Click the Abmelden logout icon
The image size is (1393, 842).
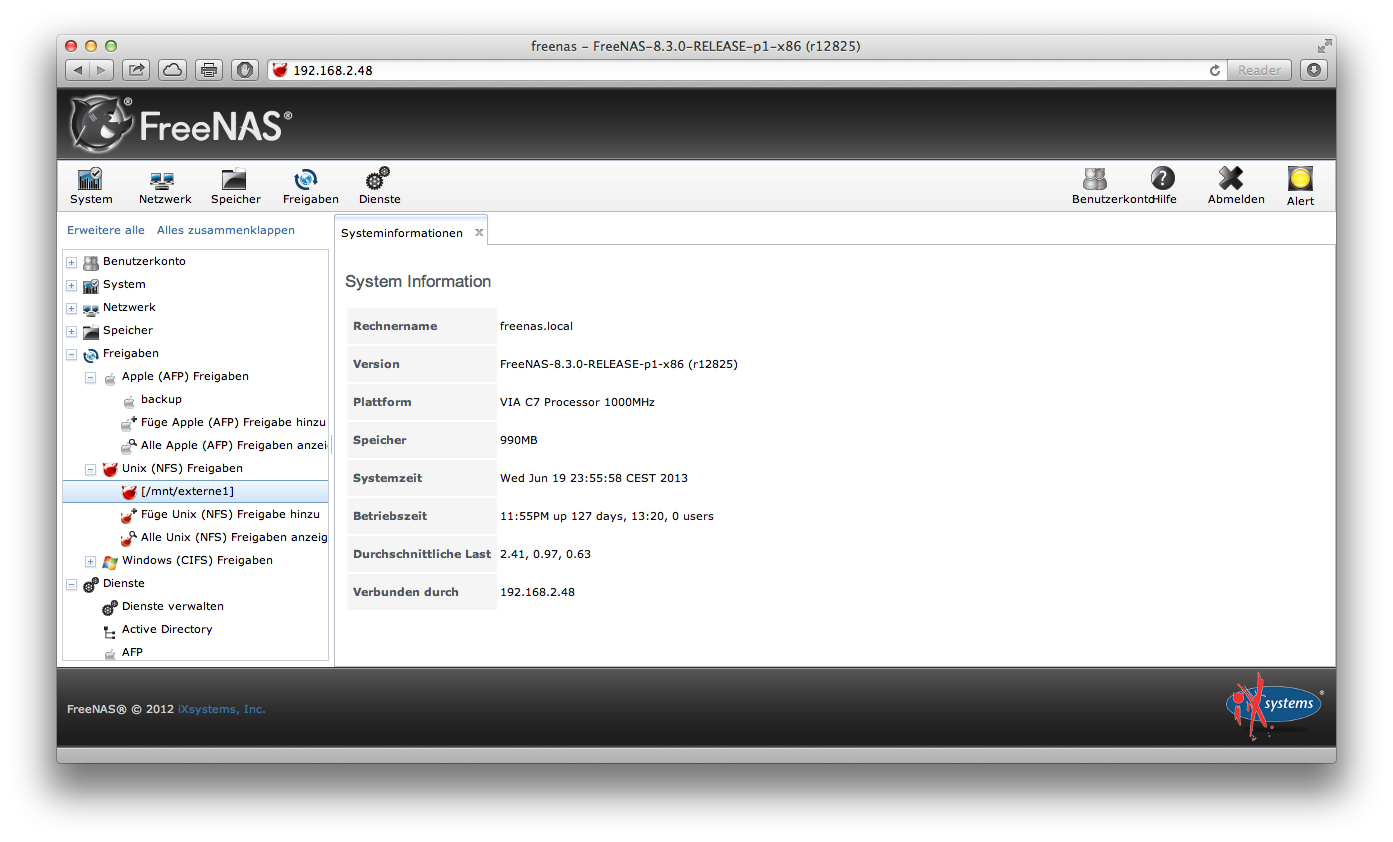point(1232,180)
